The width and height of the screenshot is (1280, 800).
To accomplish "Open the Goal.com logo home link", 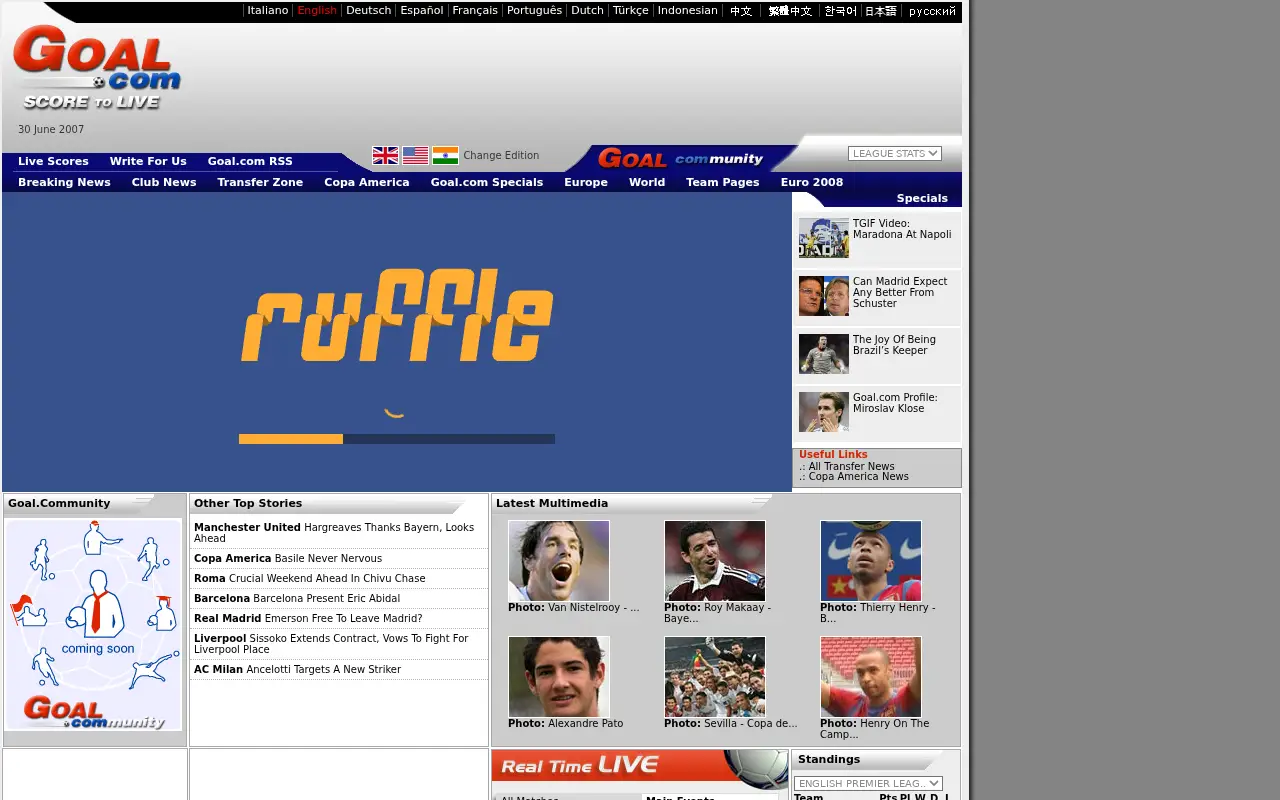I will point(97,68).
